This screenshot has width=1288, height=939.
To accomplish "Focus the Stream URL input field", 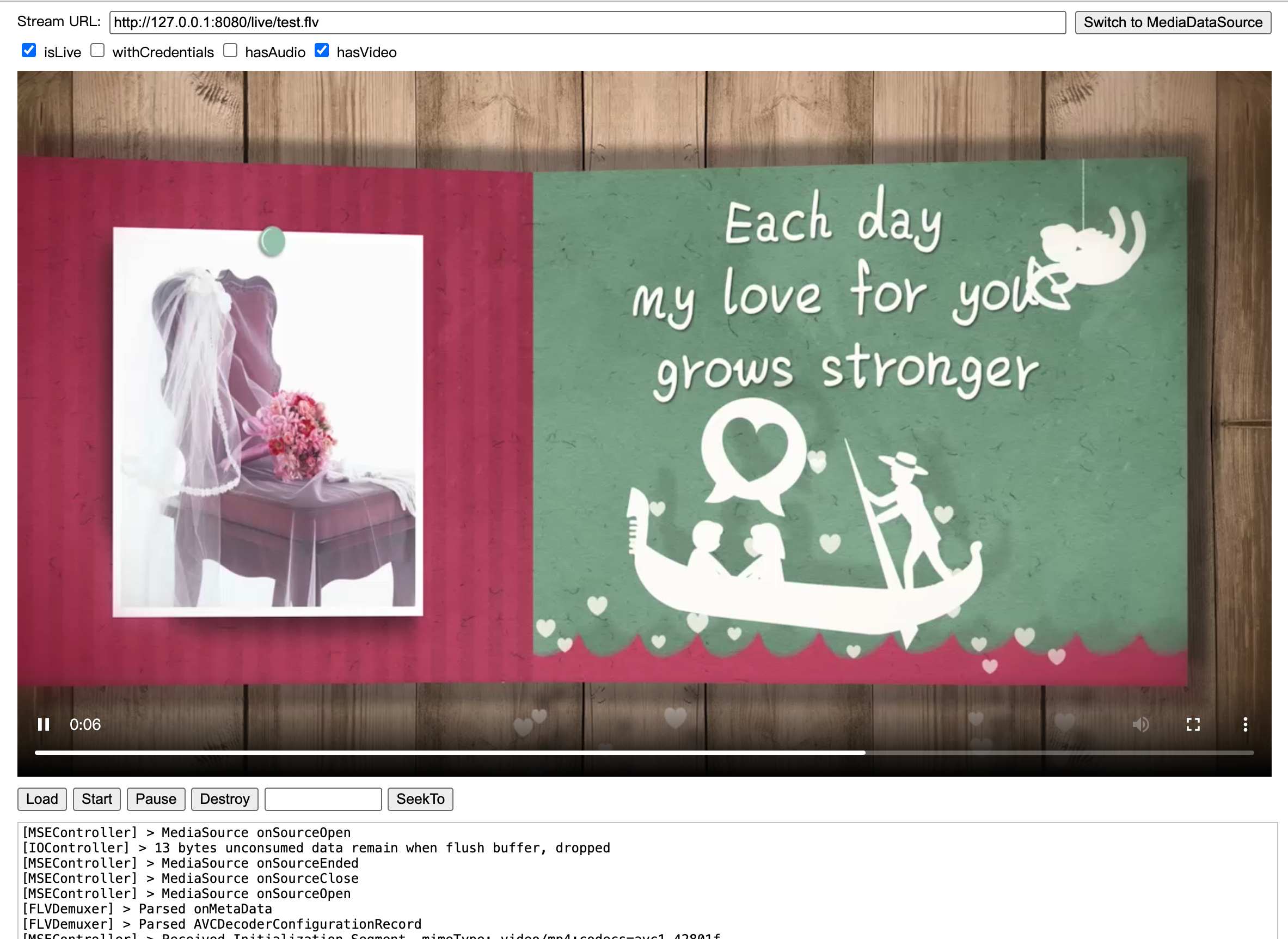I will [587, 22].
